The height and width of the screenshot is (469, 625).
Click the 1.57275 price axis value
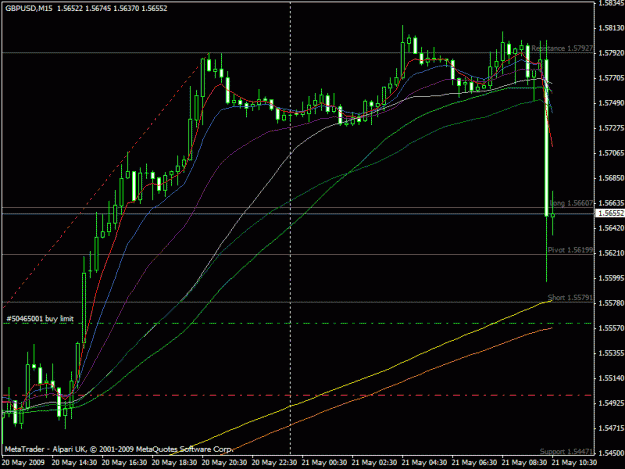(611, 128)
